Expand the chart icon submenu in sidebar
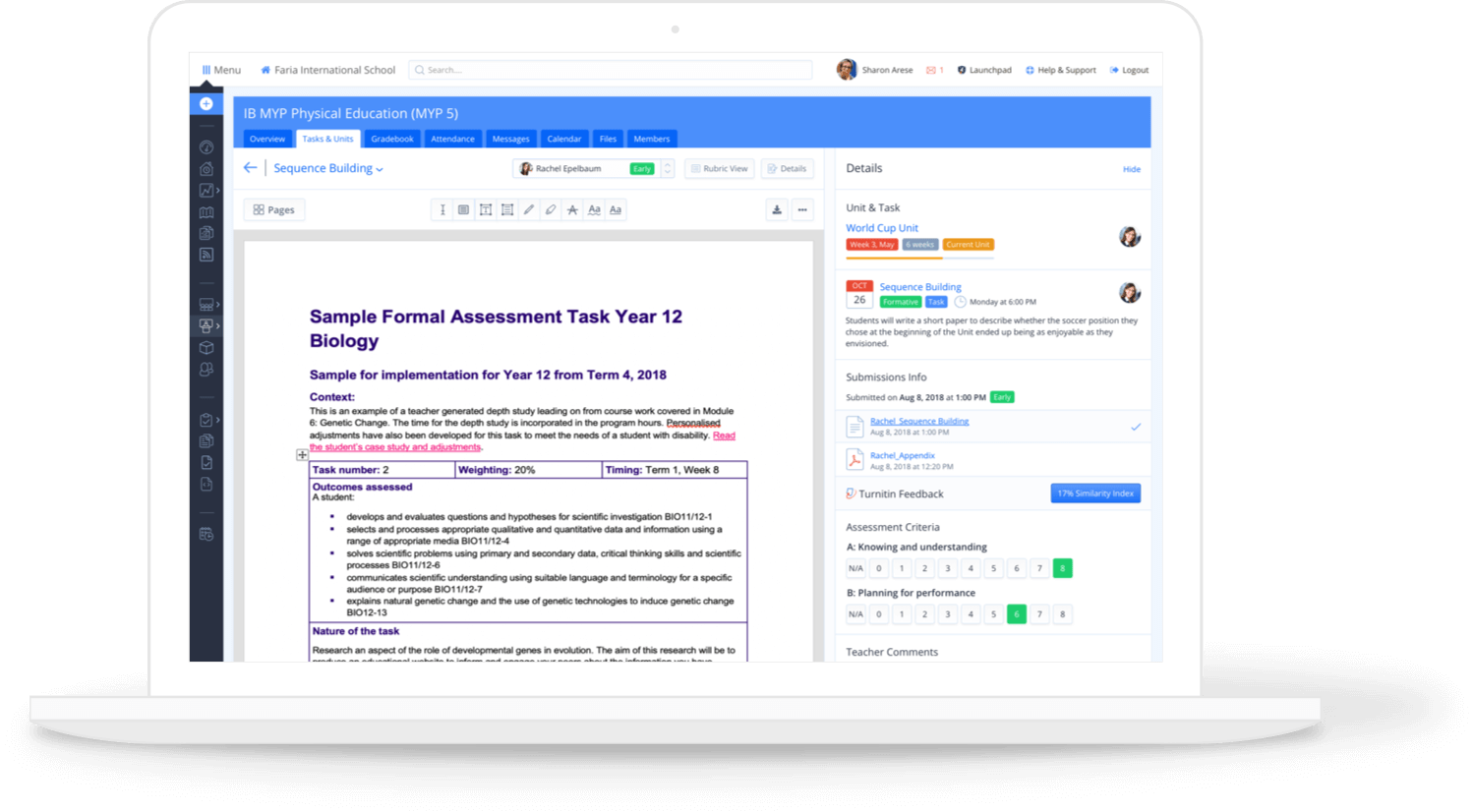Viewport: 1473px width, 812px height. point(217,191)
